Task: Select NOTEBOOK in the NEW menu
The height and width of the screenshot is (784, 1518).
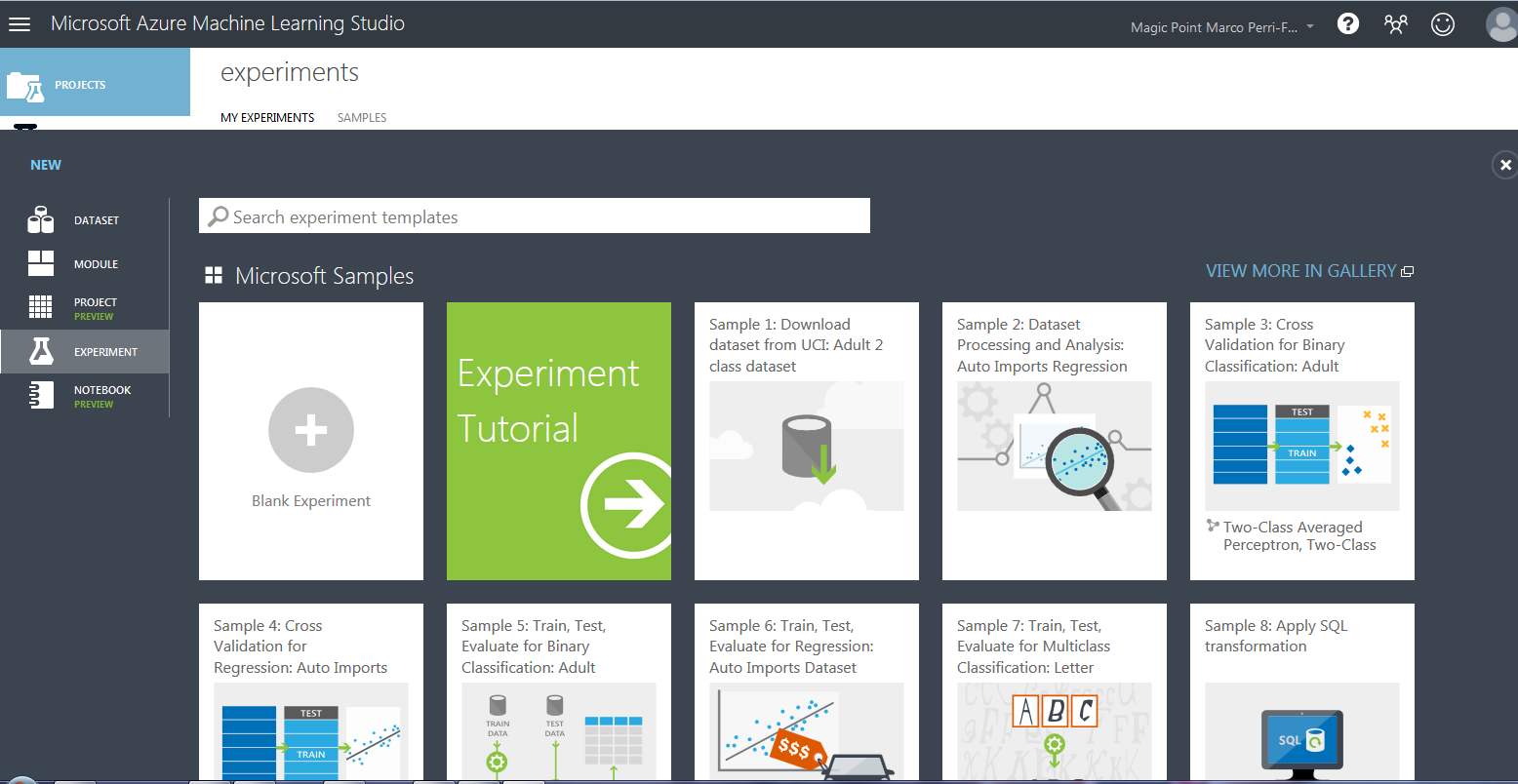Action: pyautogui.click(x=84, y=396)
